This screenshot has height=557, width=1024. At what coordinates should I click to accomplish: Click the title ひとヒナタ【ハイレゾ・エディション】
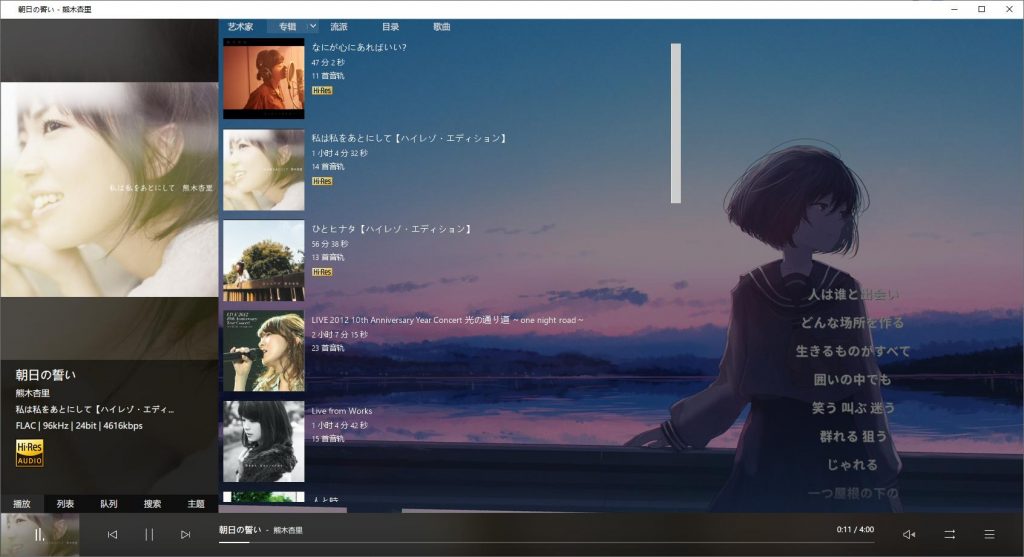pyautogui.click(x=392, y=229)
